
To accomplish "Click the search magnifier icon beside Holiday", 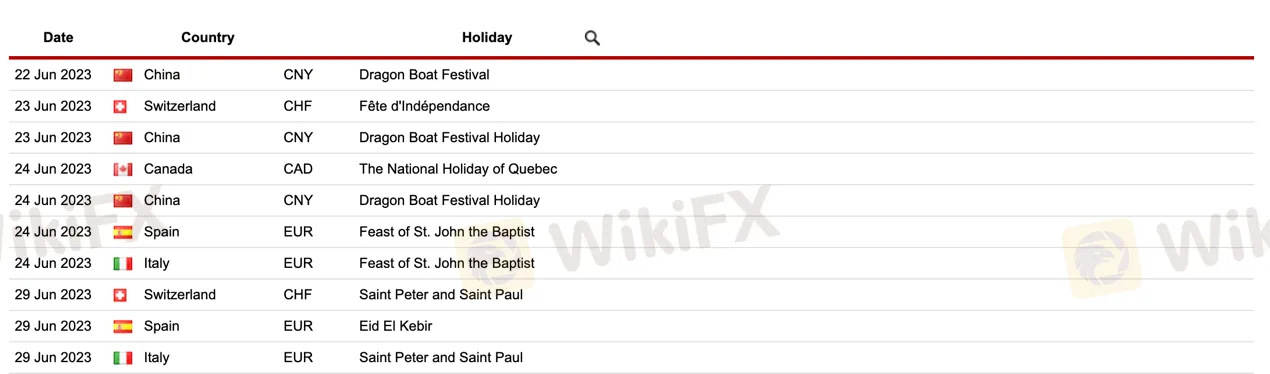I will click(x=592, y=38).
